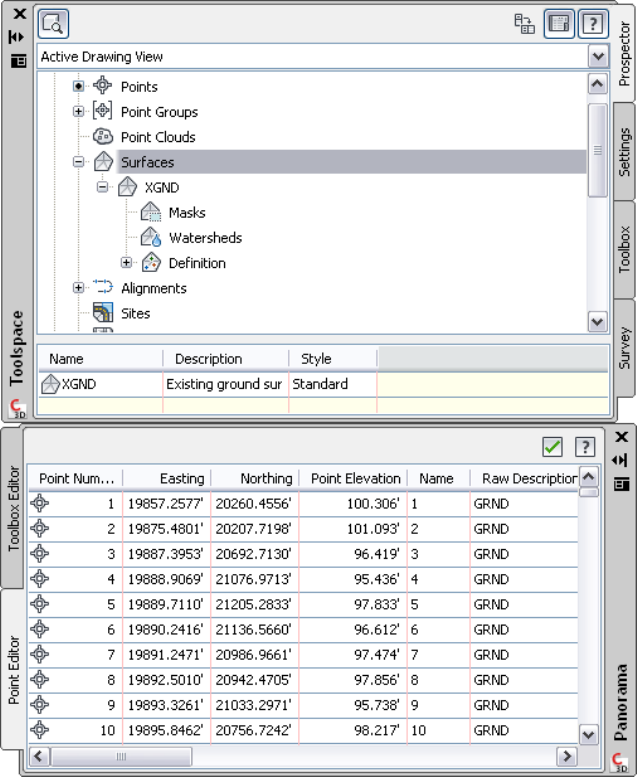Open Toolspace help question mark button
637x777 pixels.
(593, 23)
